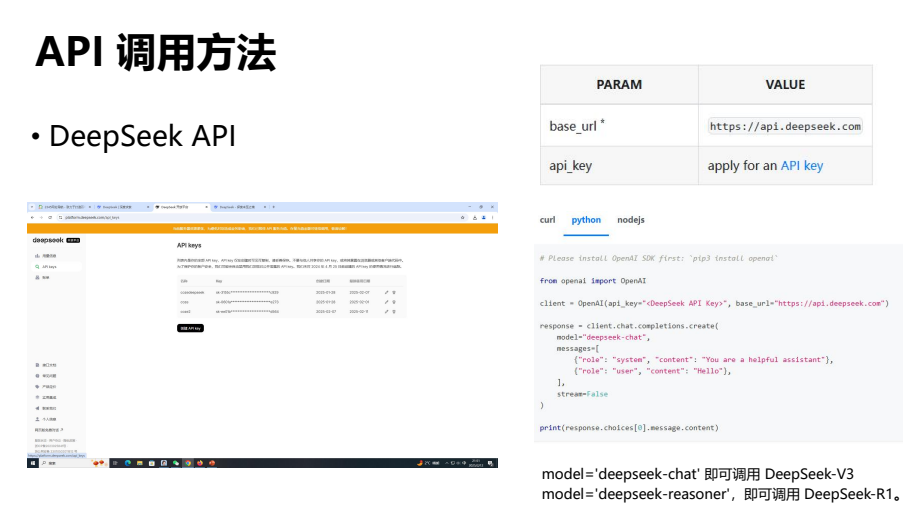
Task: Click the 'pip3 install openai' comment line
Action: coord(659,258)
